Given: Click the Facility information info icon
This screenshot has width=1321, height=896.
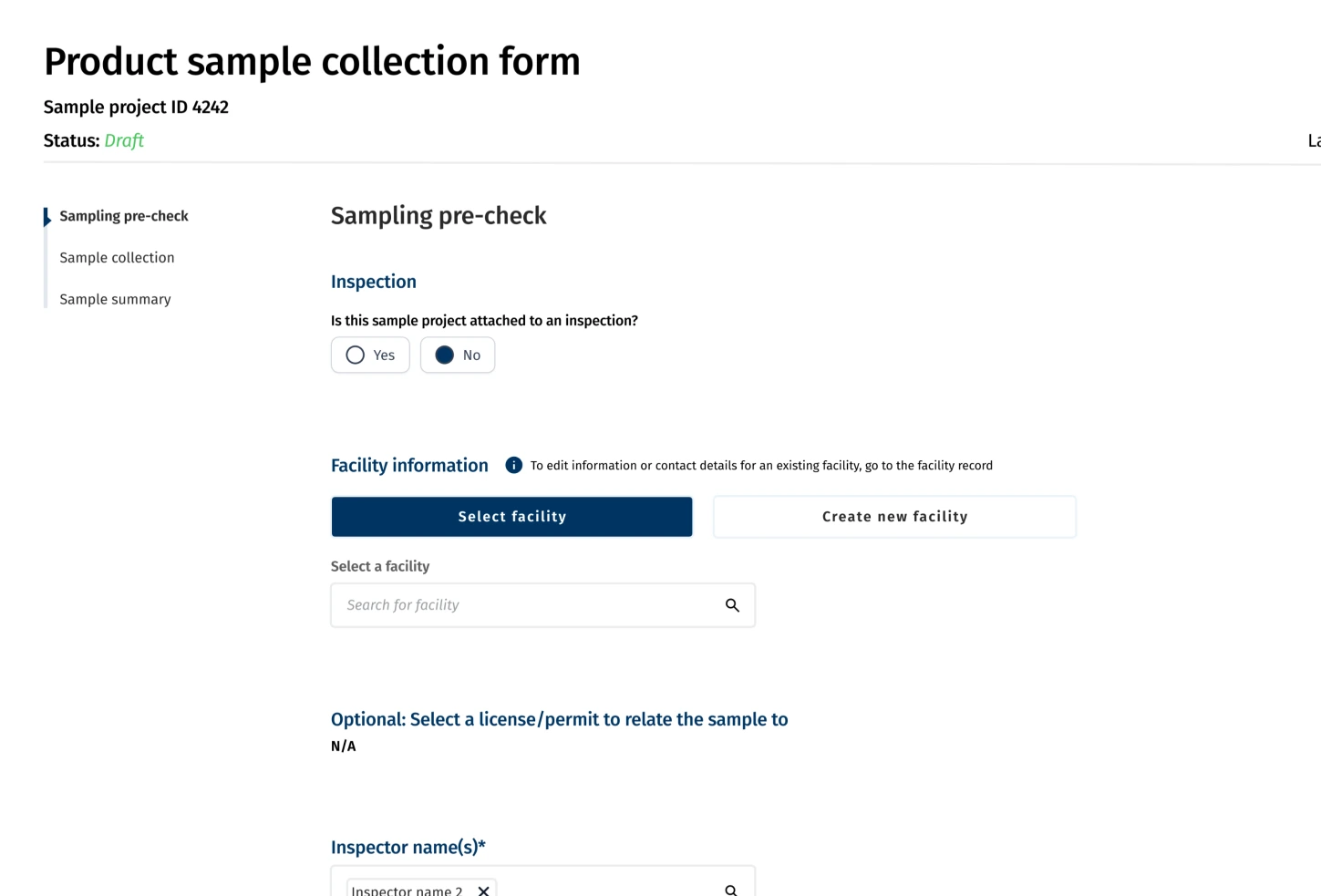Looking at the screenshot, I should point(513,465).
